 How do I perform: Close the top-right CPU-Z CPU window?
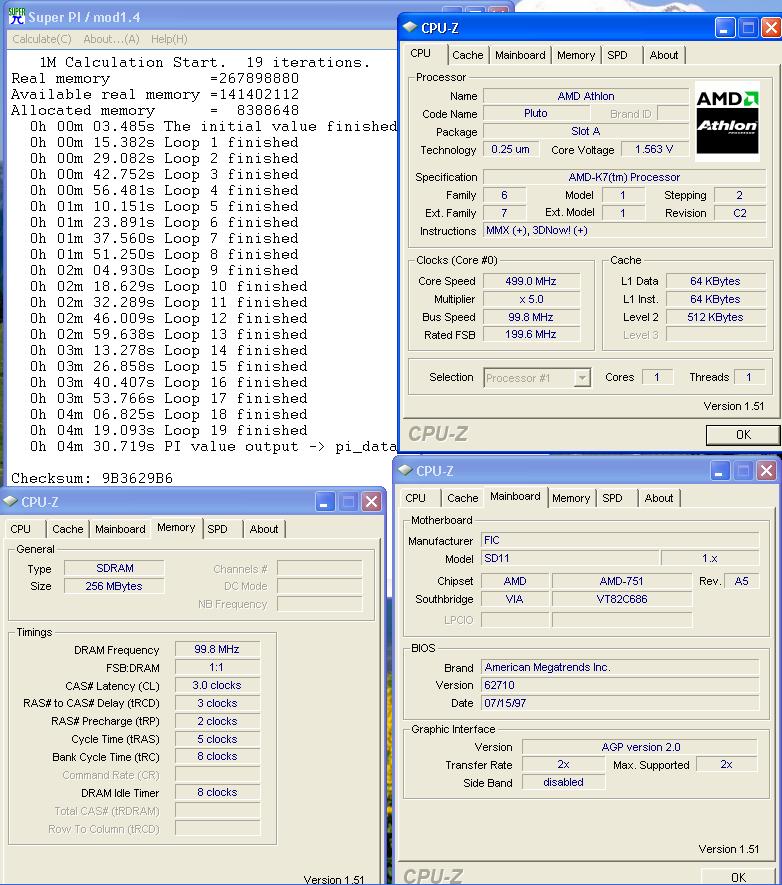pos(771,28)
